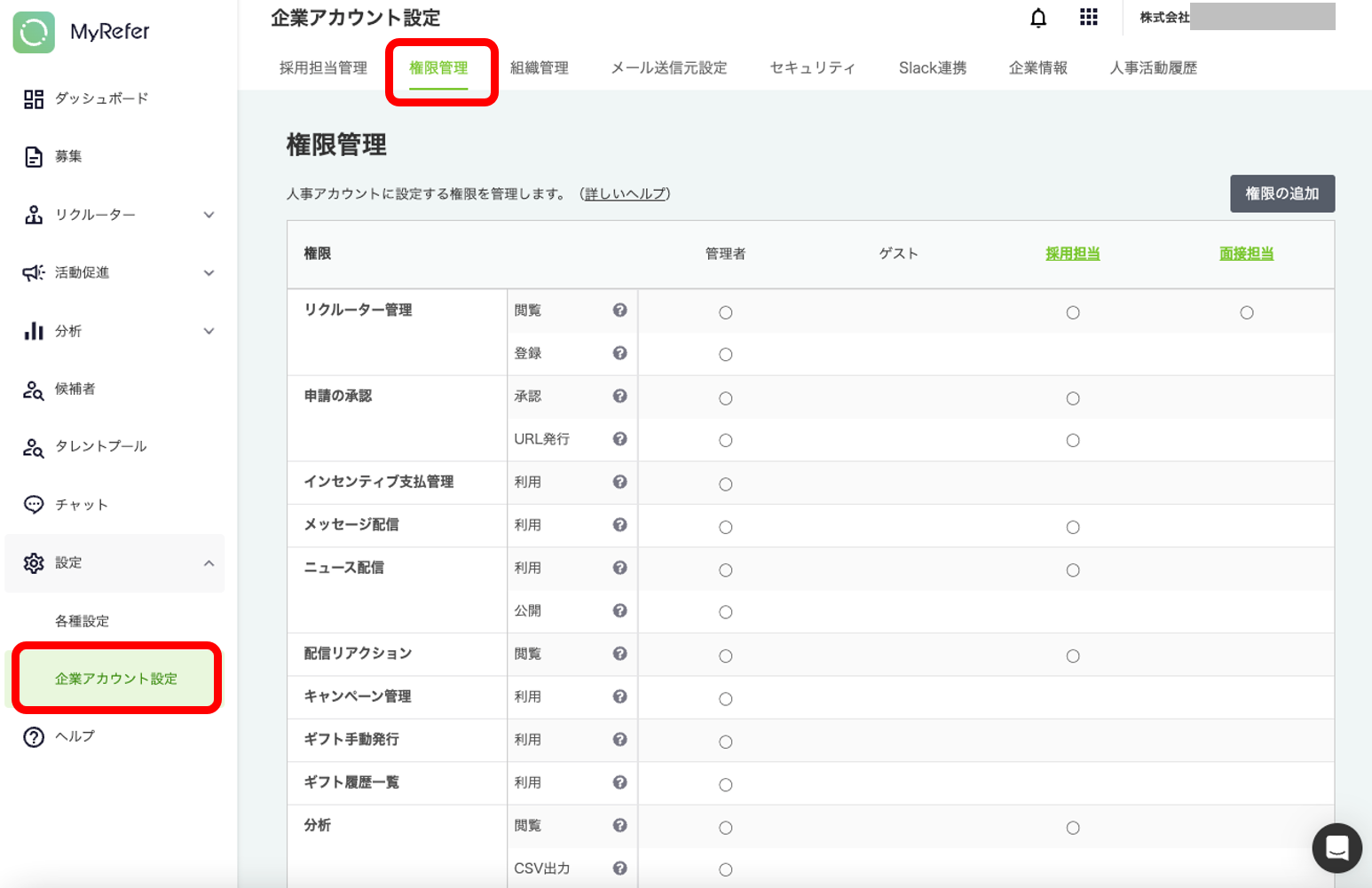Switch to the セキュリティ tab
The height and width of the screenshot is (888, 1372).
coord(812,68)
